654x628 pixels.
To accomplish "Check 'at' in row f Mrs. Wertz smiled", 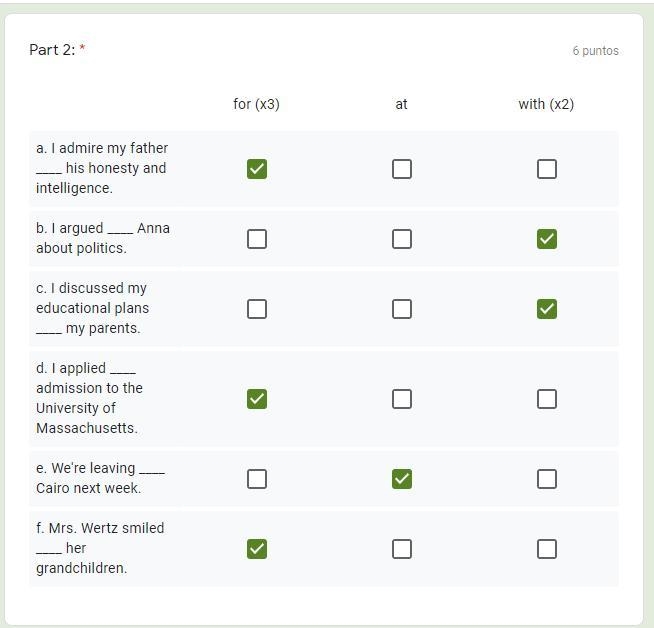I will (402, 549).
